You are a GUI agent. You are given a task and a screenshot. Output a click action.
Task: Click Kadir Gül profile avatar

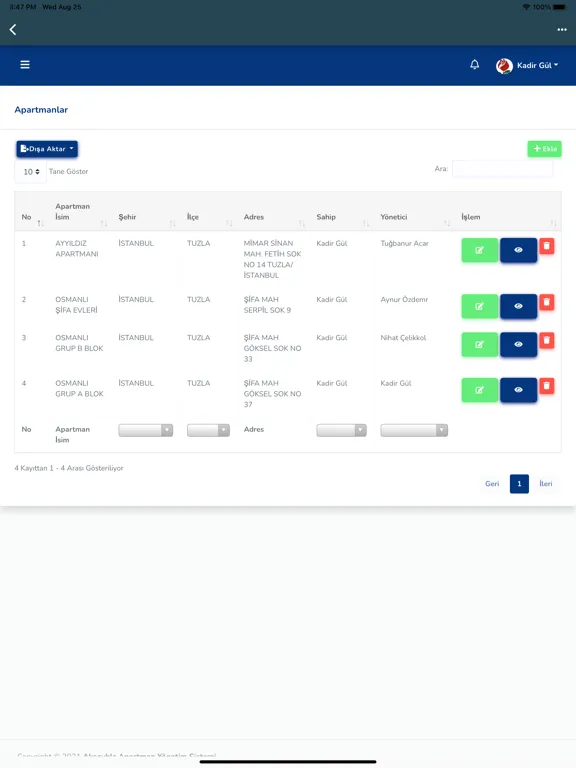point(504,66)
